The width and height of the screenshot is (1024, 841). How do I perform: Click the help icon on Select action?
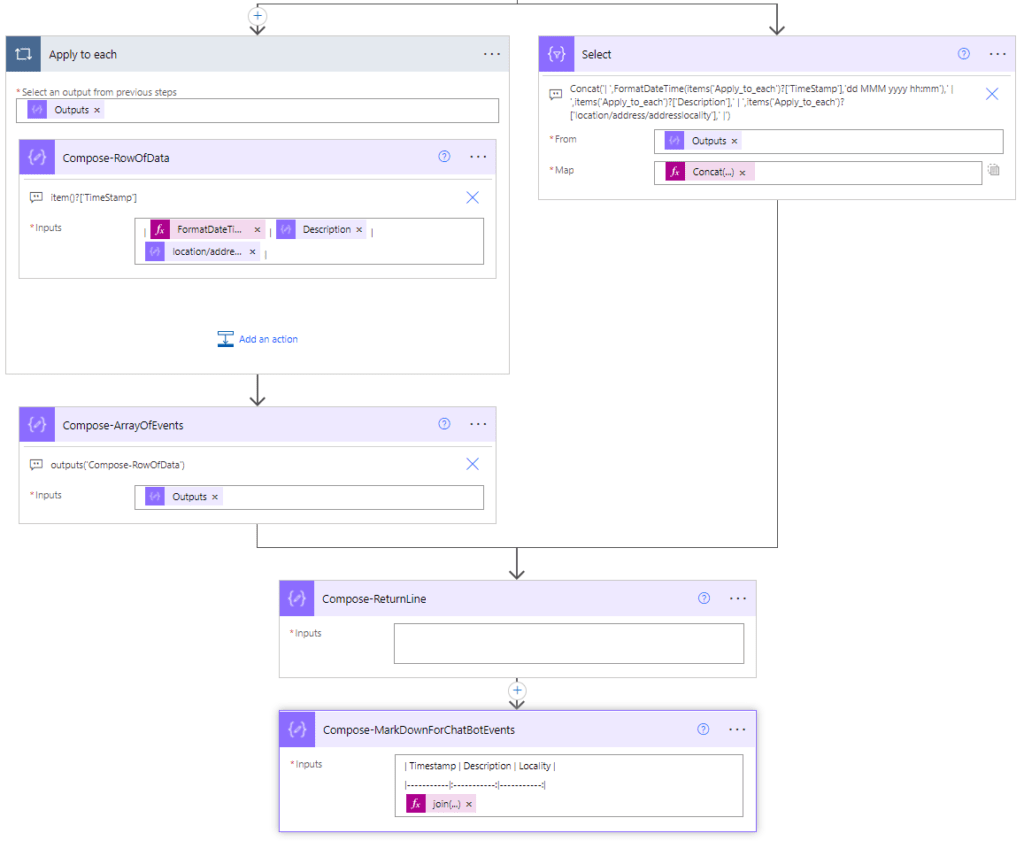point(964,54)
